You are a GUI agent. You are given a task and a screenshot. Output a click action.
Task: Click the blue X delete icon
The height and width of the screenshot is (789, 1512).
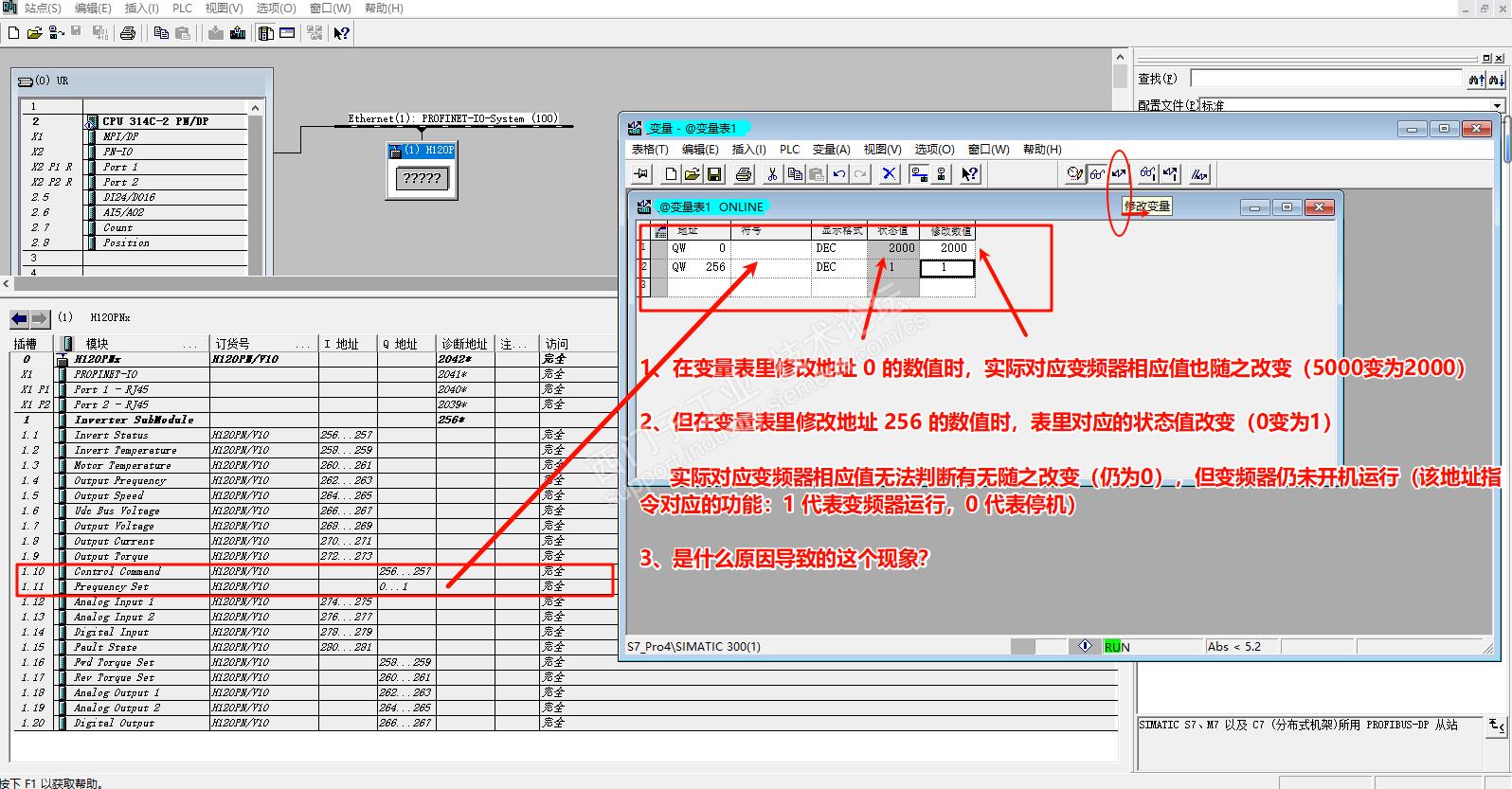[x=889, y=174]
